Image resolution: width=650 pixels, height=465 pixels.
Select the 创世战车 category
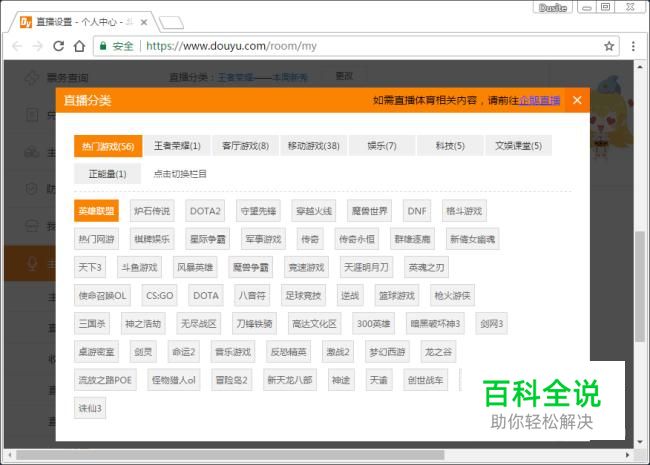pos(425,380)
